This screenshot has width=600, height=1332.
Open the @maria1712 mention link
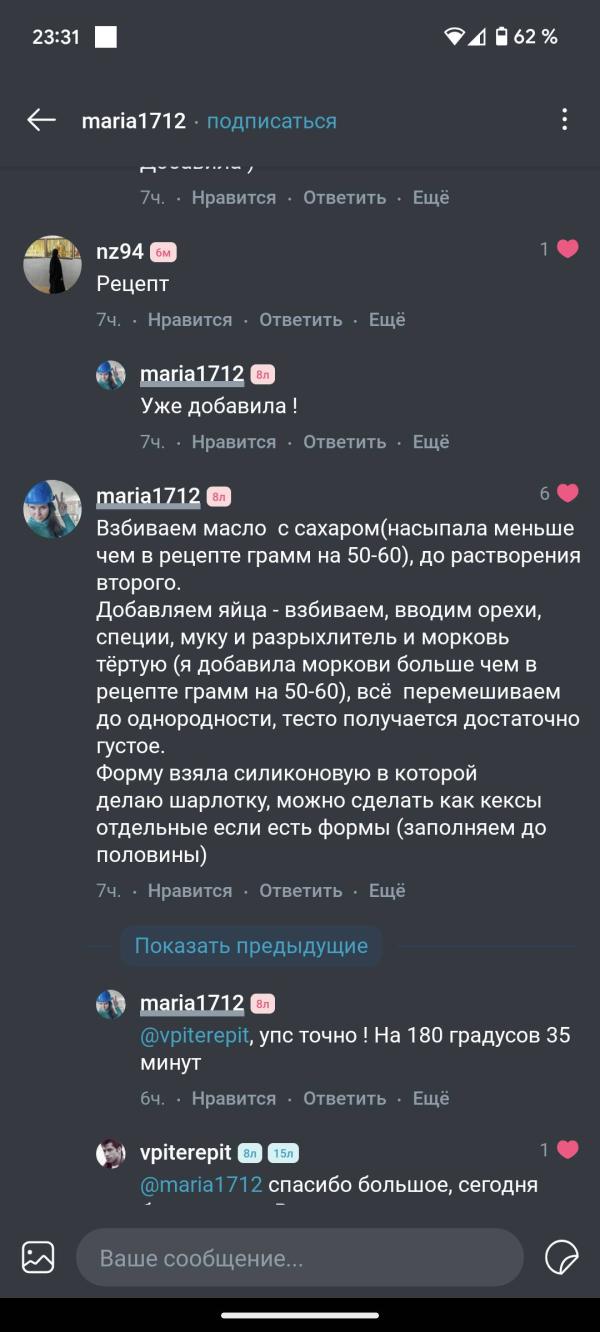pyautogui.click(x=201, y=1185)
